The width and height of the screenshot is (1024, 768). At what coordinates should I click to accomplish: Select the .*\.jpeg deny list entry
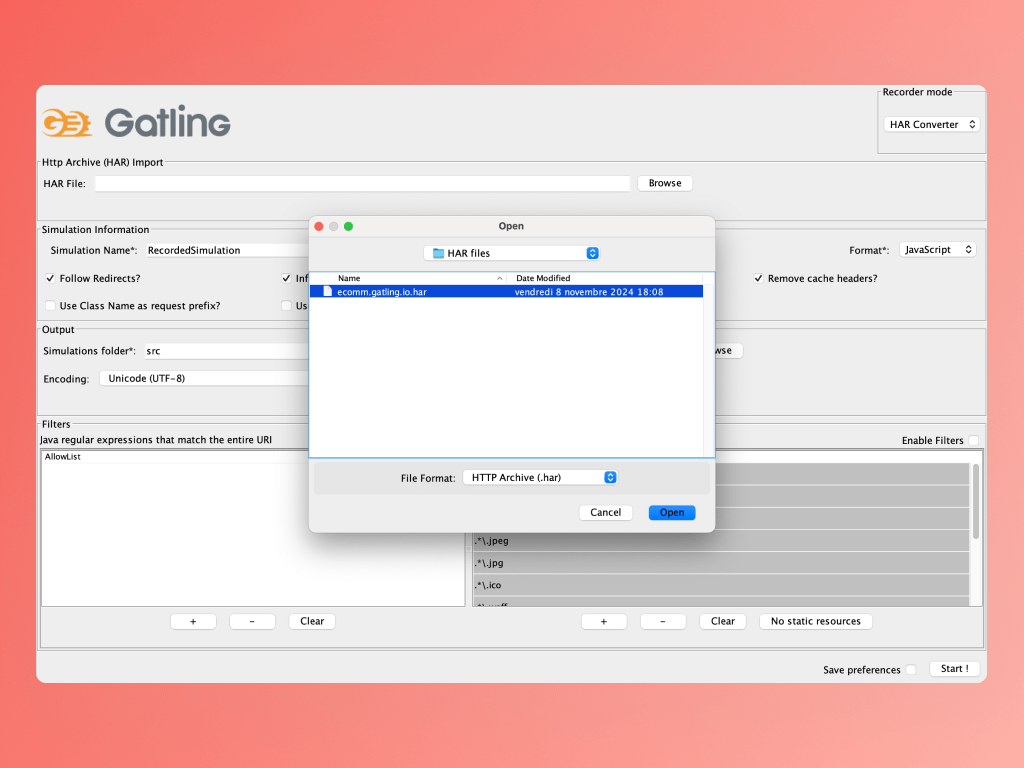click(x=721, y=541)
